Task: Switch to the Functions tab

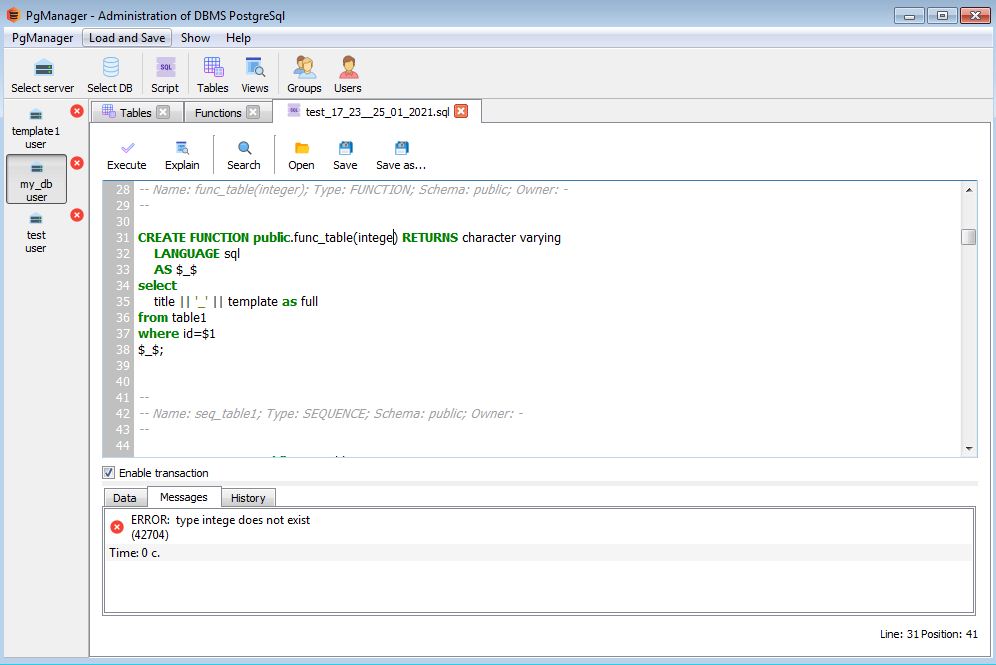Action: [x=218, y=113]
